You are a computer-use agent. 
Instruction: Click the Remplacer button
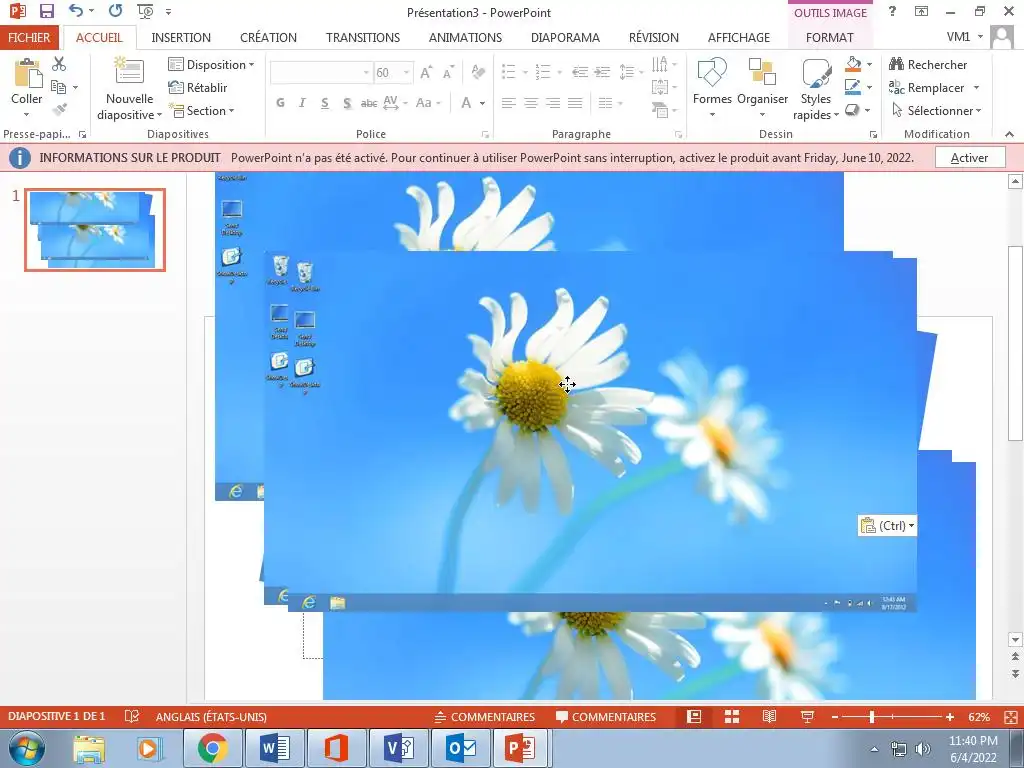click(x=927, y=88)
